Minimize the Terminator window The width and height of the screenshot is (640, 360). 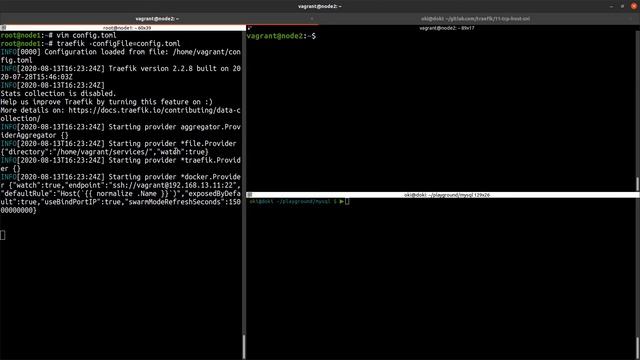click(x=611, y=6)
